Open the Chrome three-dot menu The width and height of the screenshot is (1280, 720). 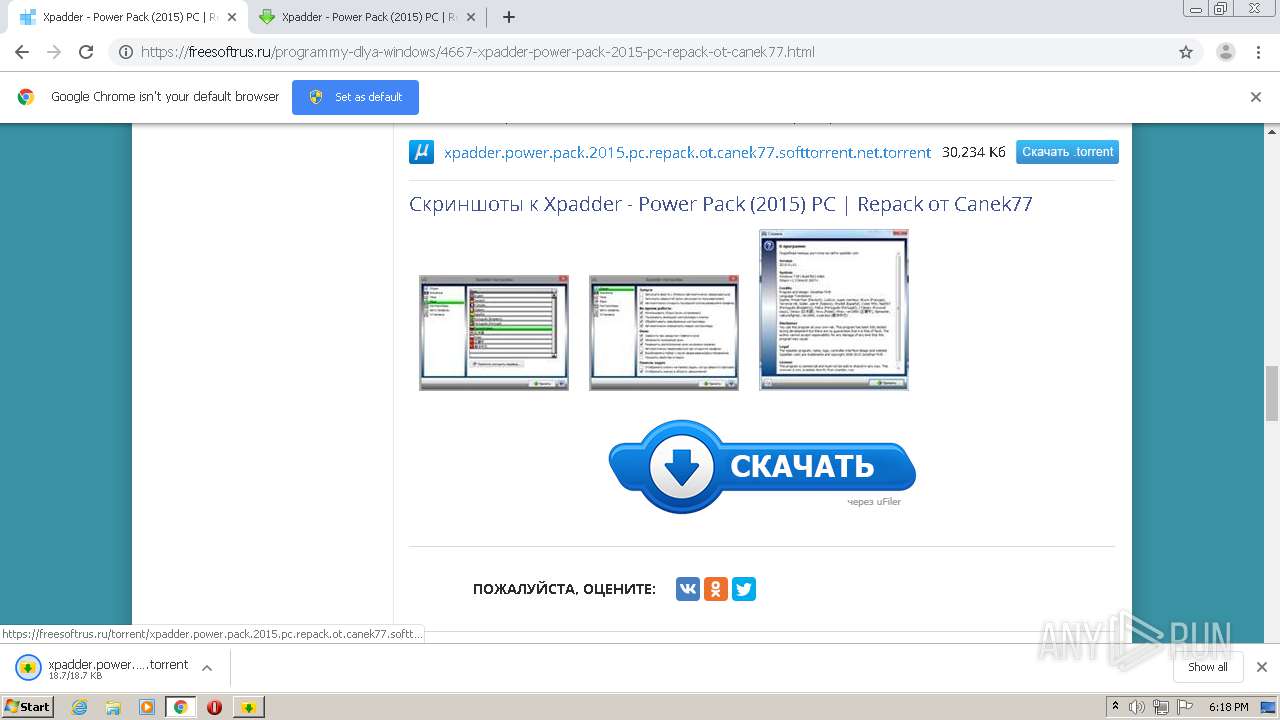1258,52
